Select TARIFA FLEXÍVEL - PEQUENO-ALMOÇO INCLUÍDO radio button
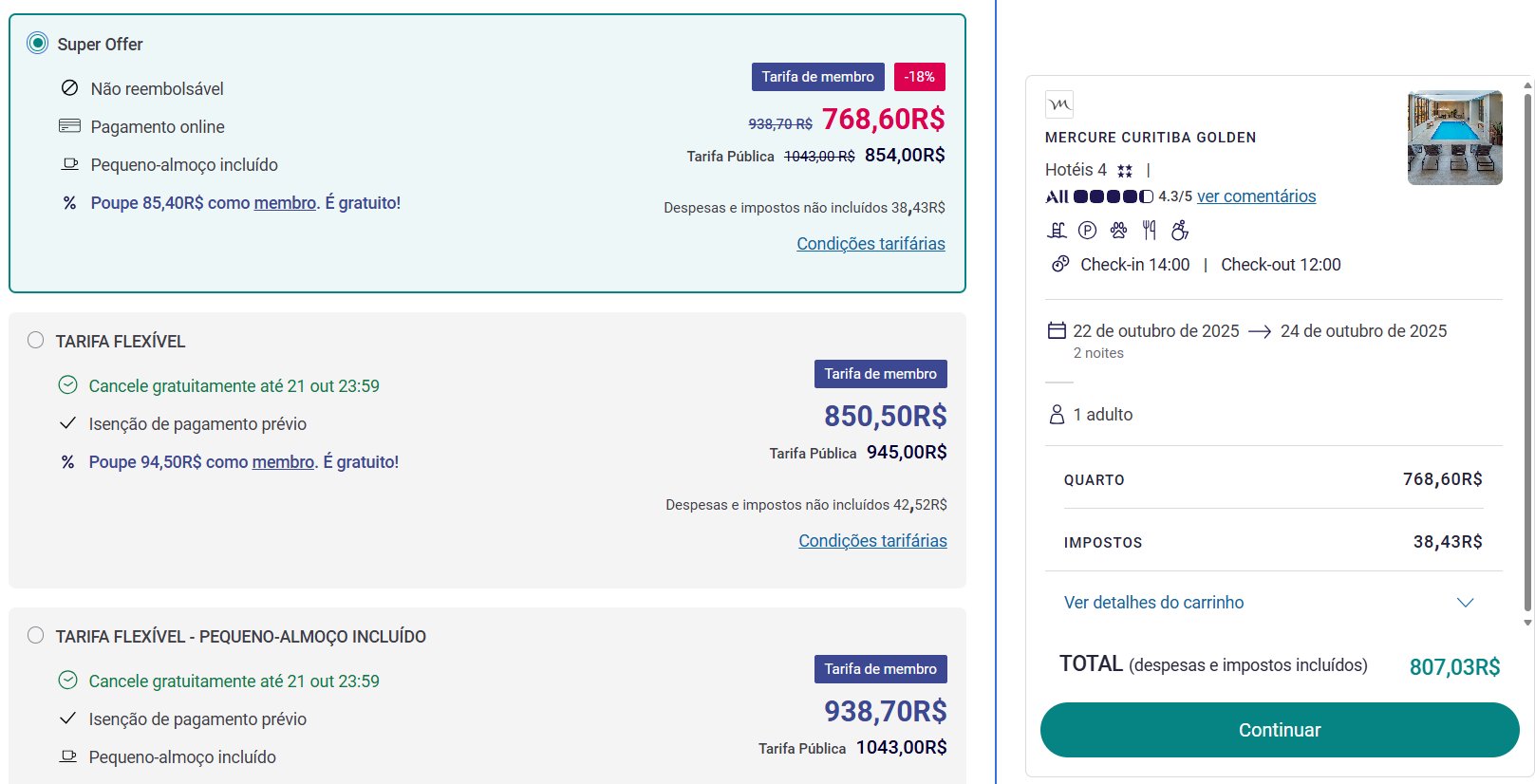 pos(36,635)
